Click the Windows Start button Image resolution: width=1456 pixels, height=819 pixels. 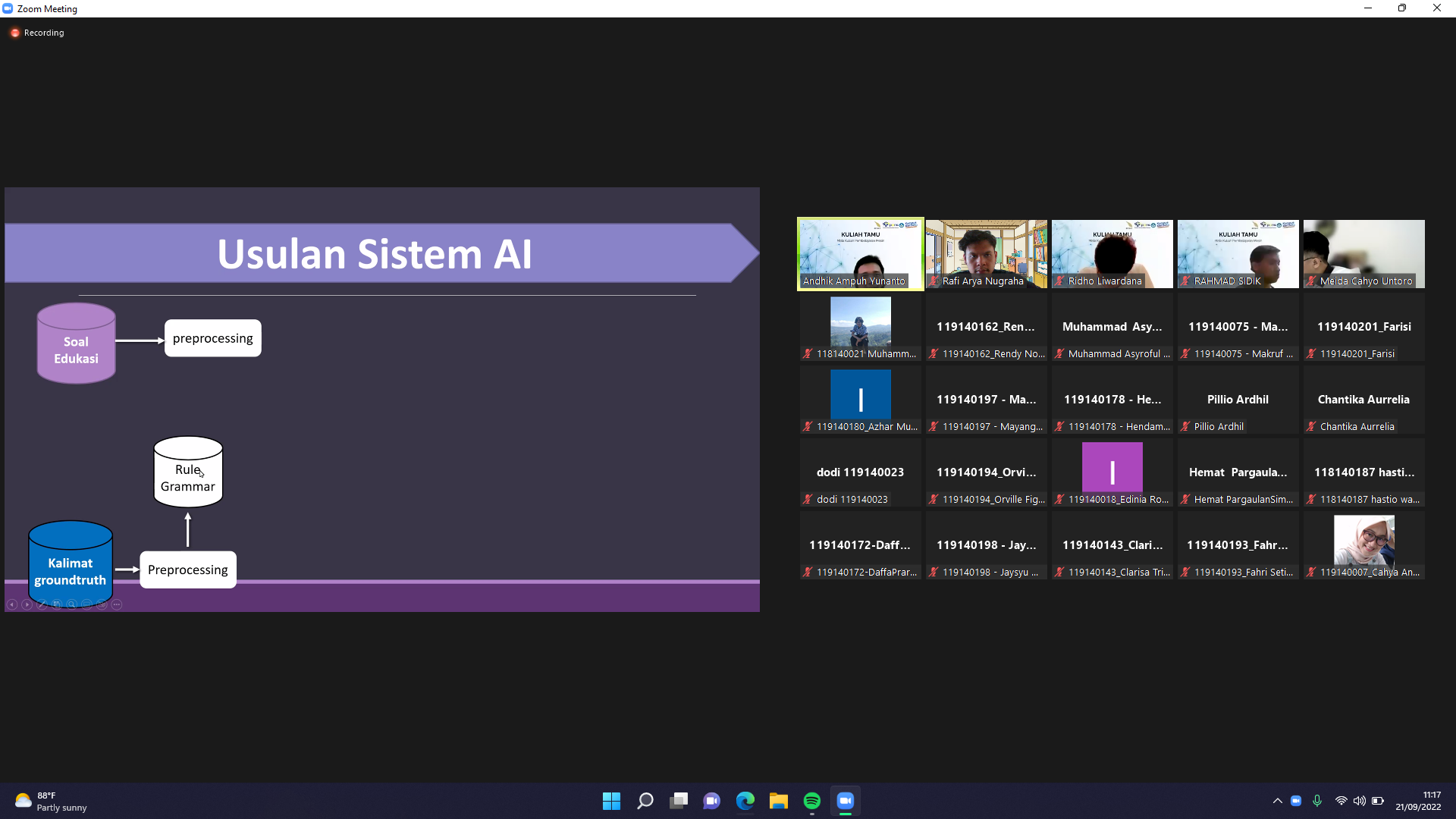tap(611, 801)
